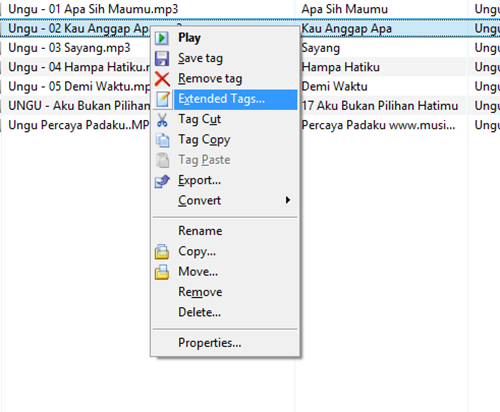
Task: Select file Ungu - 02 Kau Anggap Apa
Action: coord(79,29)
